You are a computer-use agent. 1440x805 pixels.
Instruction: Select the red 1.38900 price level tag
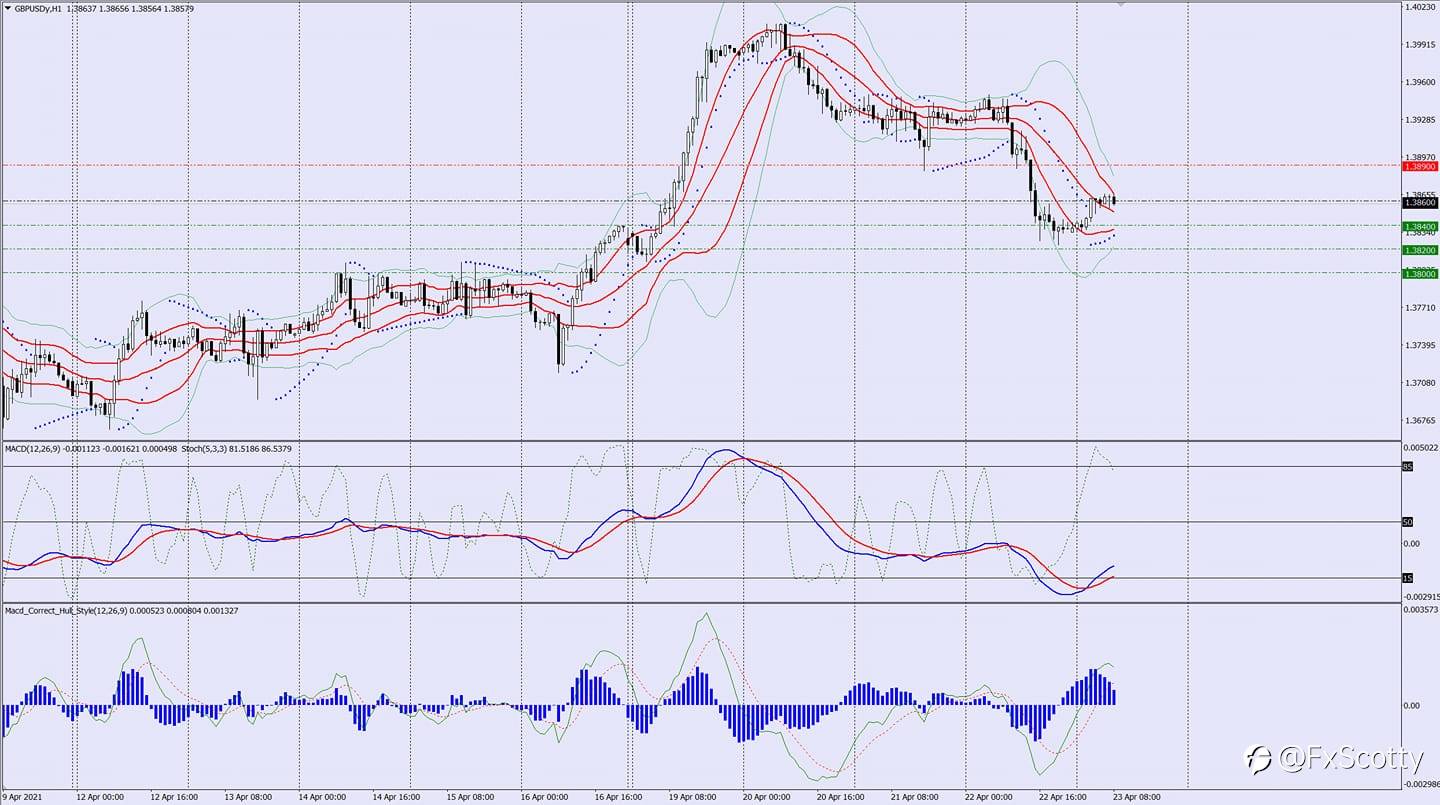[1419, 167]
